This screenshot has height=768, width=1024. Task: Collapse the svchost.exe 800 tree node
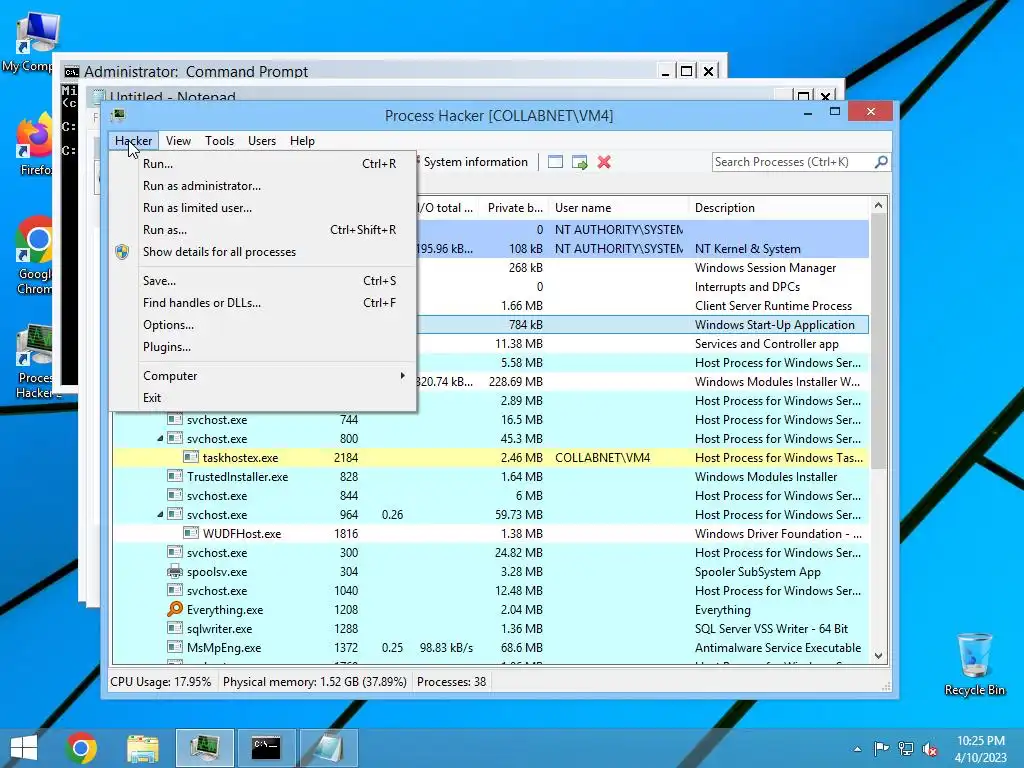click(x=160, y=439)
